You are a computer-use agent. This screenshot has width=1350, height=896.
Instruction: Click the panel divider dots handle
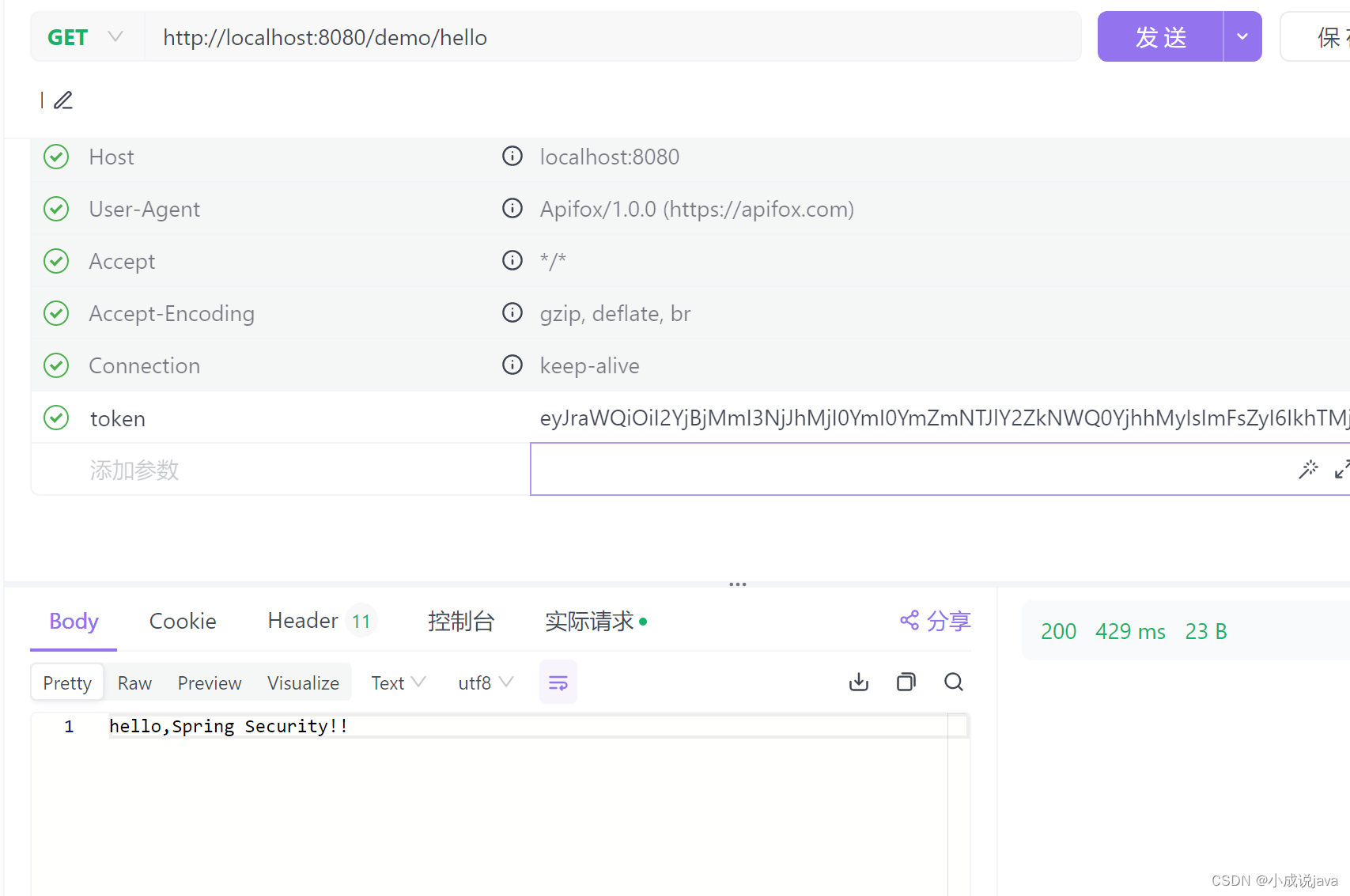738,584
